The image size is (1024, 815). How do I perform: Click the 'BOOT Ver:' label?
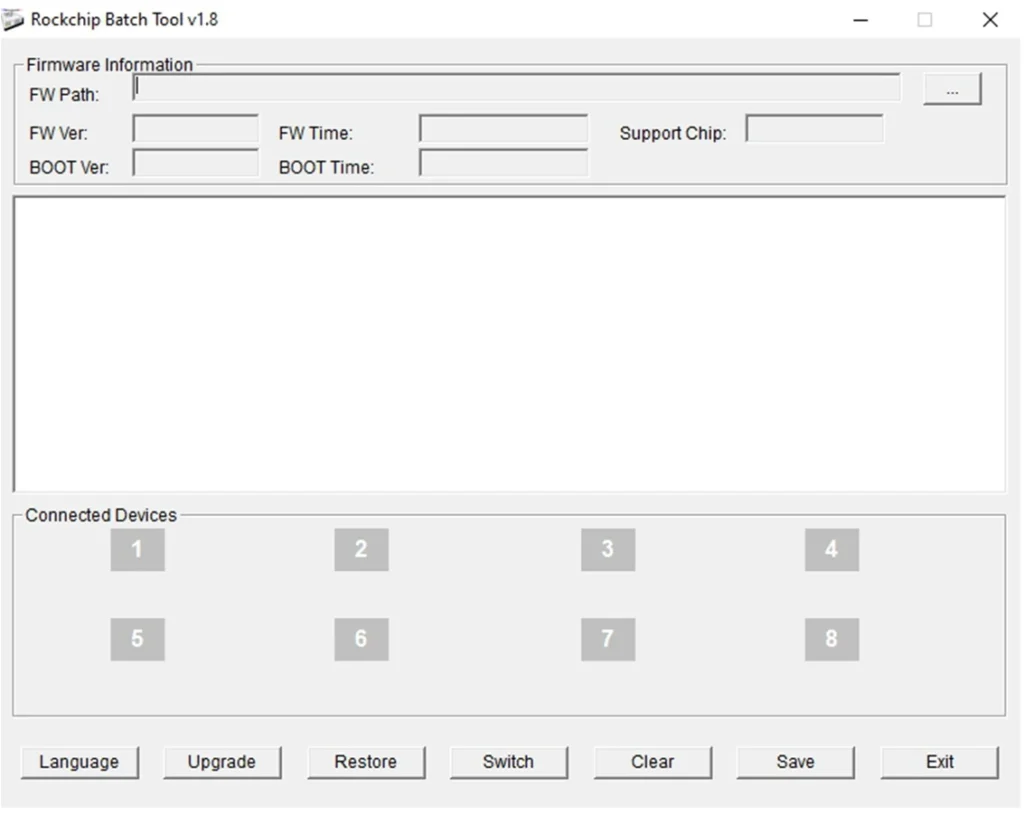pos(69,168)
